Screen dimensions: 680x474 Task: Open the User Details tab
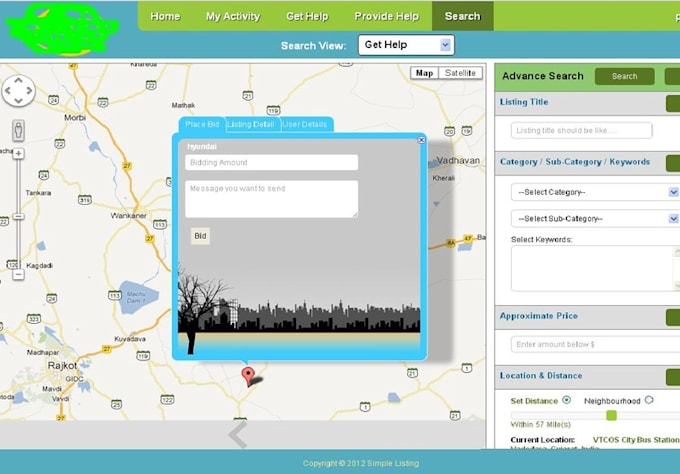(305, 124)
